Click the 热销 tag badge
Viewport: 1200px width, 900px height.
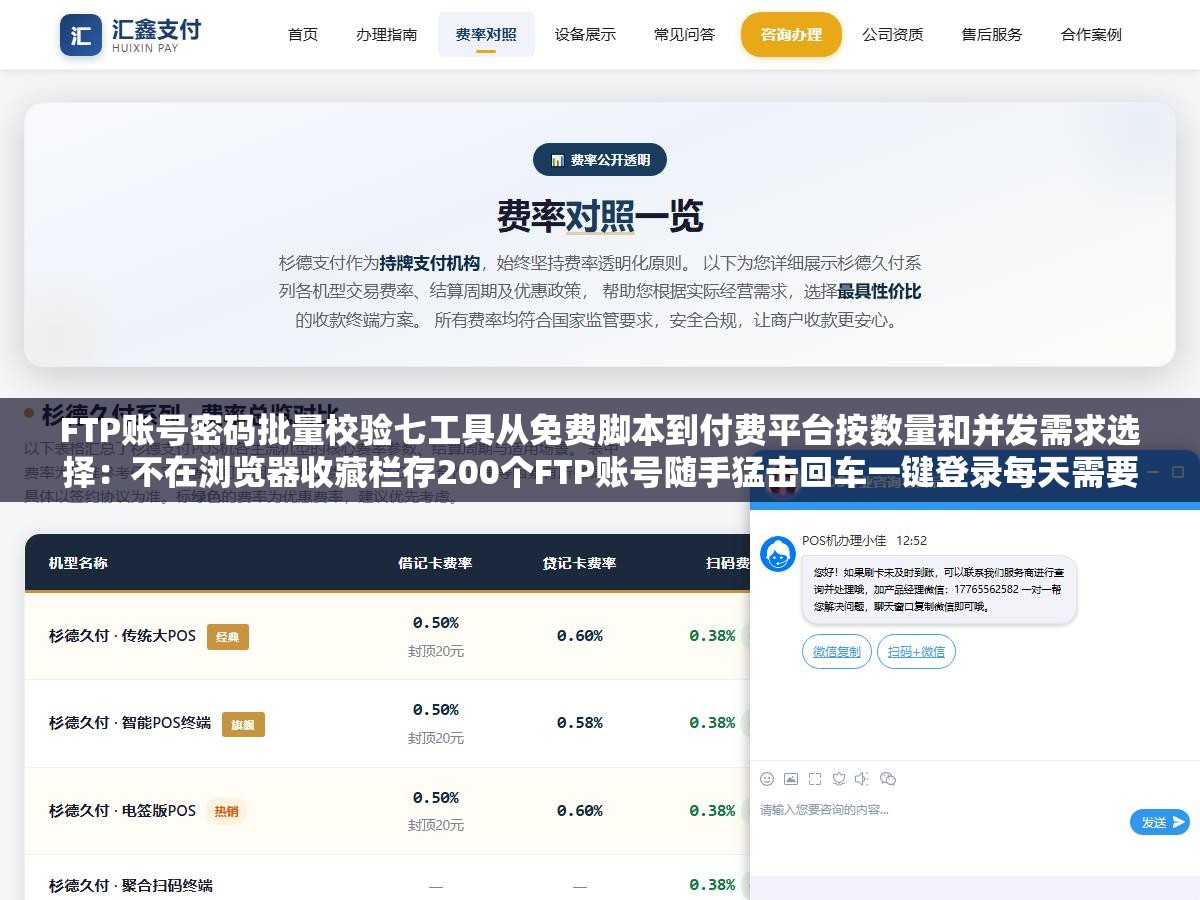227,811
